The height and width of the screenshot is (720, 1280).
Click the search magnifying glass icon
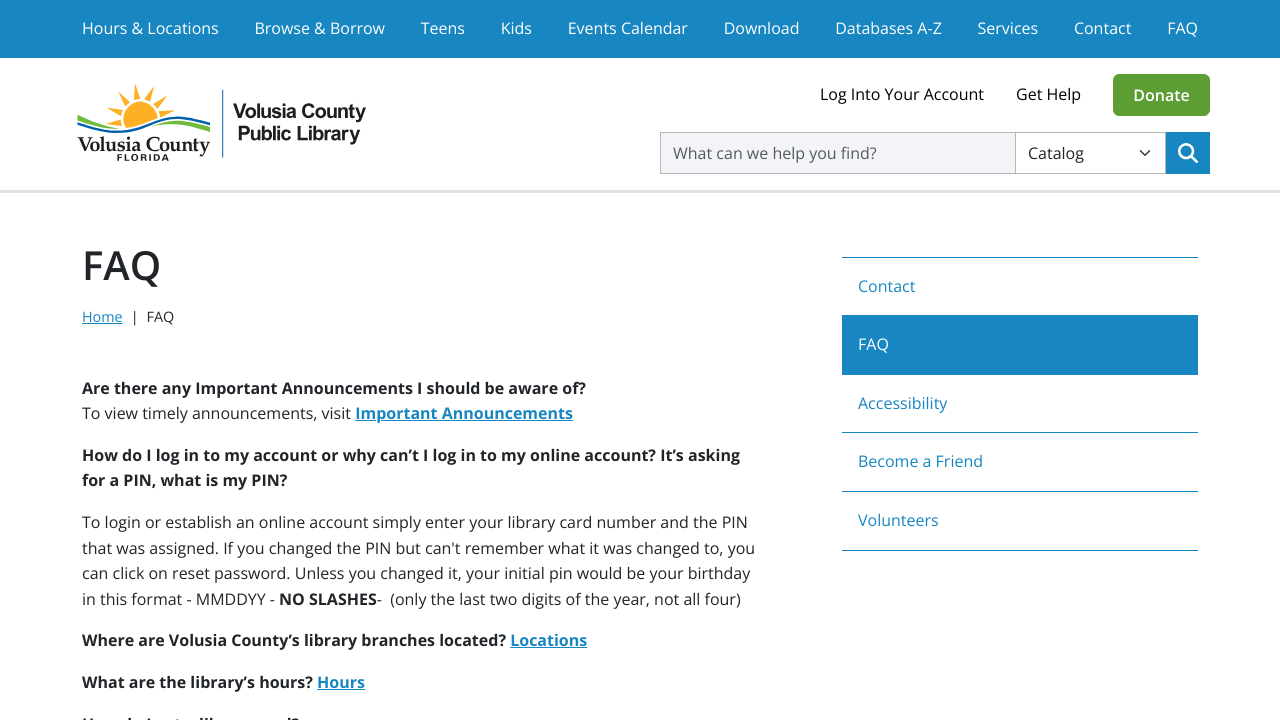[1187, 152]
